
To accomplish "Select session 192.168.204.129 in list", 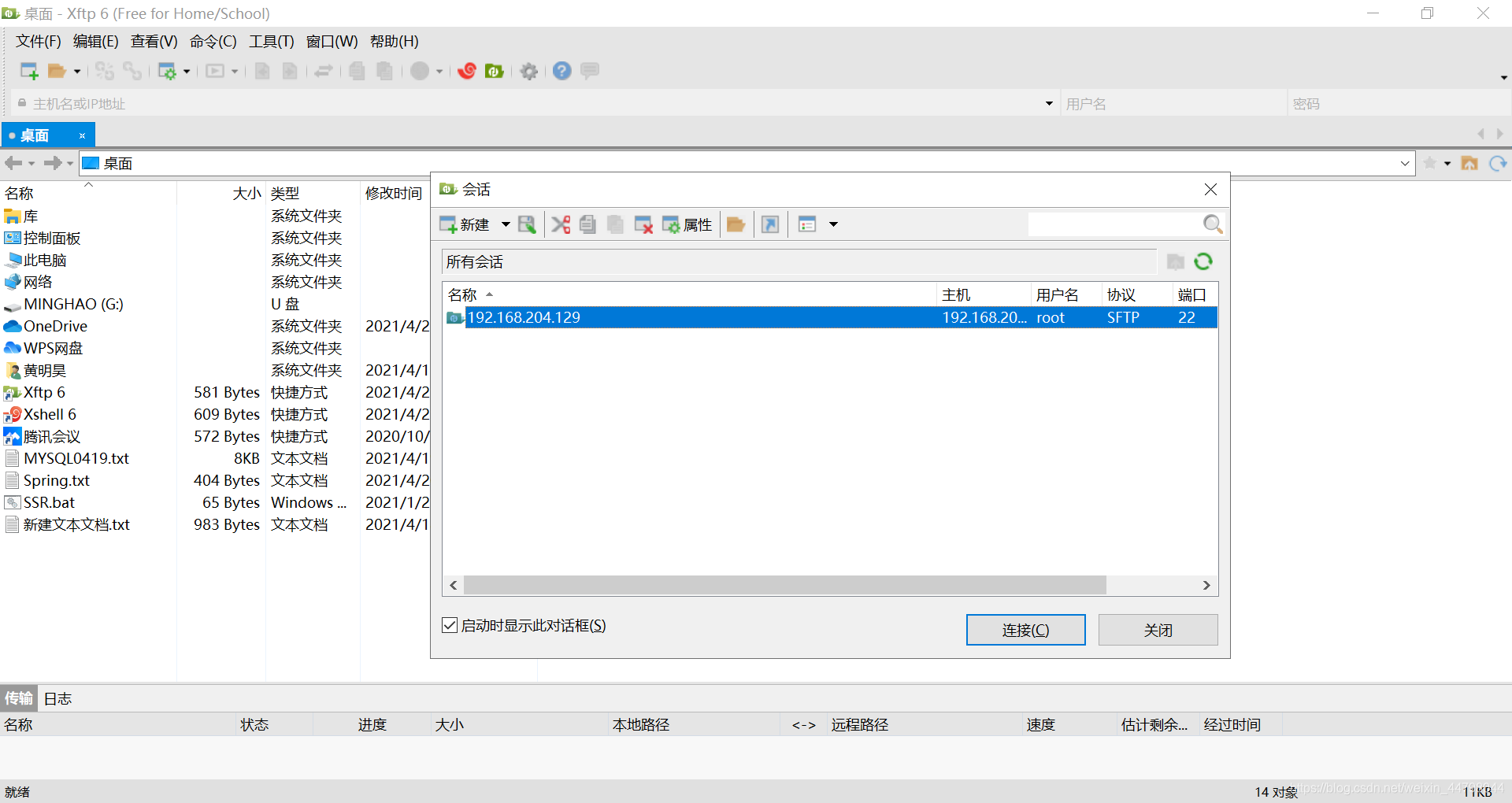I will point(830,317).
